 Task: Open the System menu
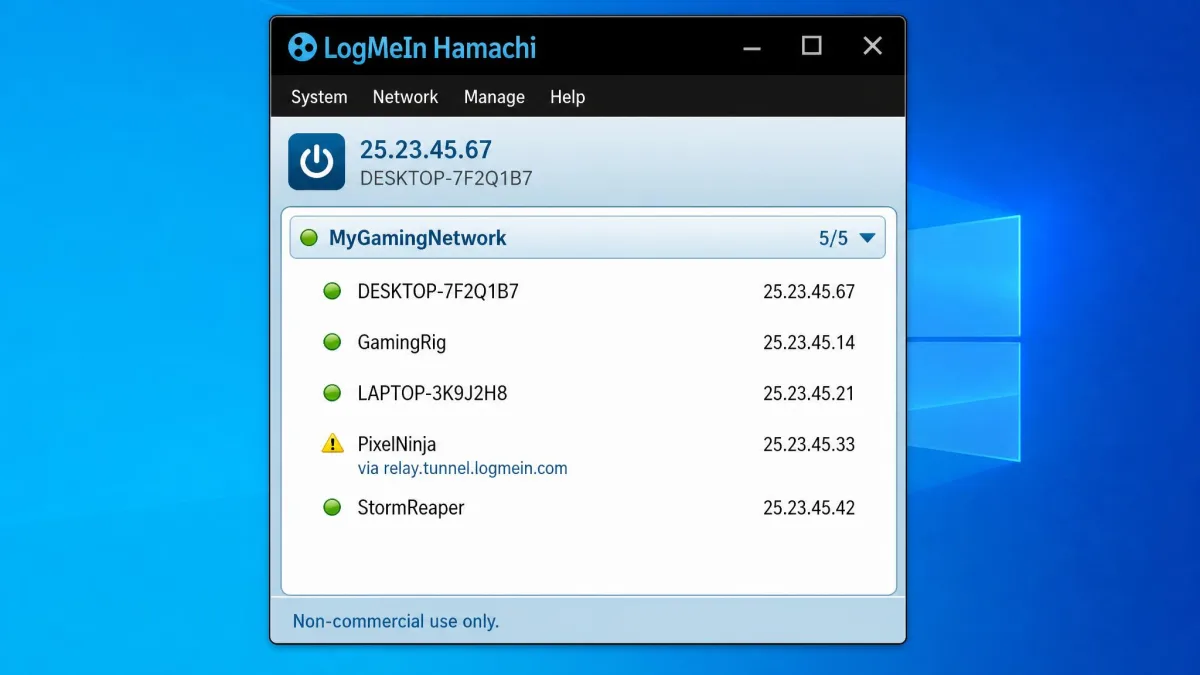319,97
